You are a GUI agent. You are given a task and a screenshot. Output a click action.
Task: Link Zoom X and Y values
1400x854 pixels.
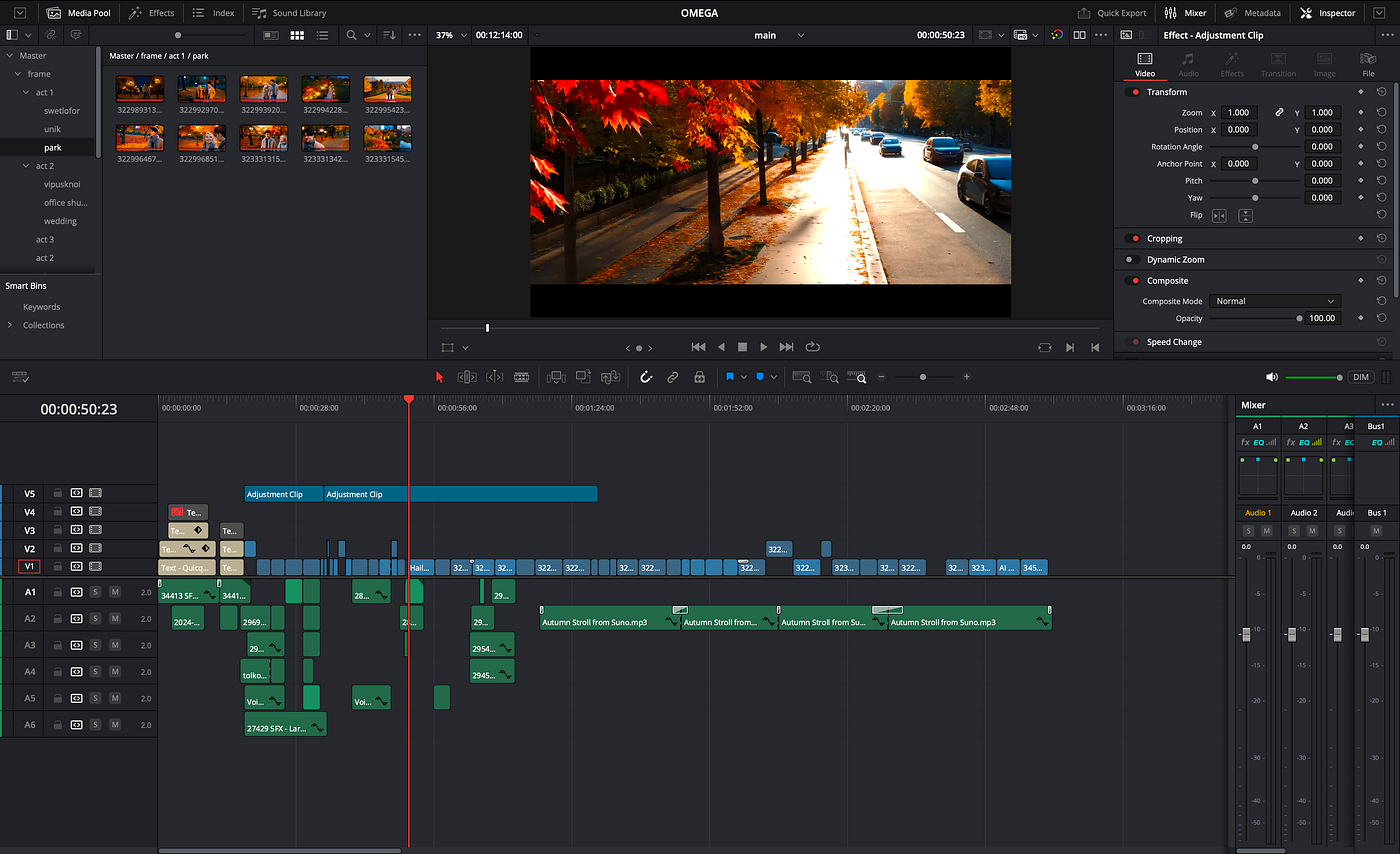click(x=1279, y=113)
